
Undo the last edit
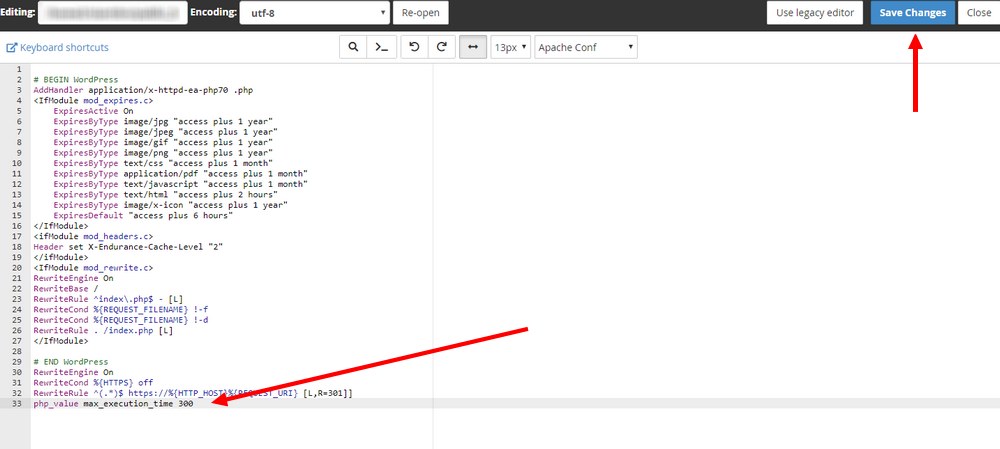pyautogui.click(x=414, y=47)
